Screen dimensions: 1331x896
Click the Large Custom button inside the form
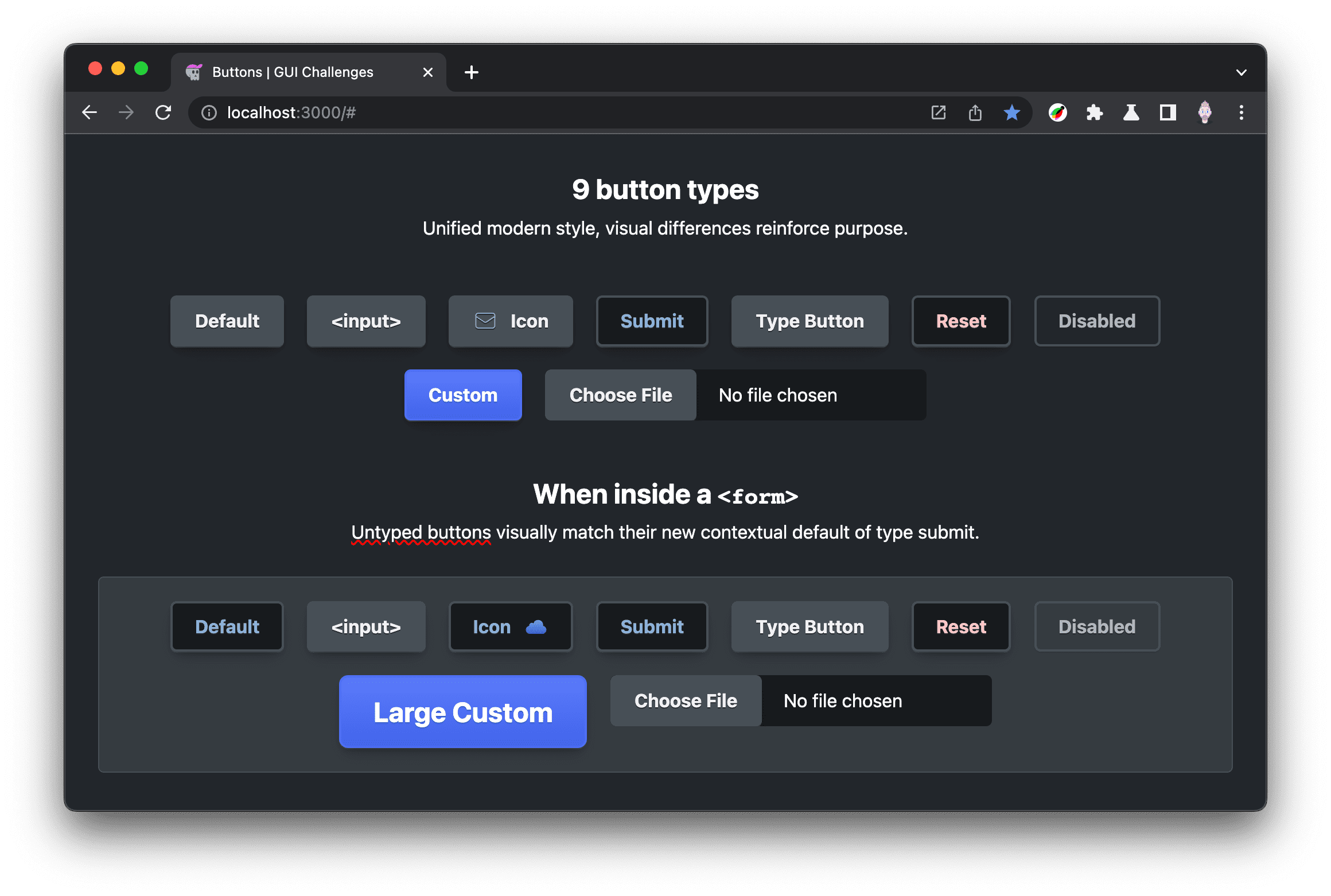point(463,713)
